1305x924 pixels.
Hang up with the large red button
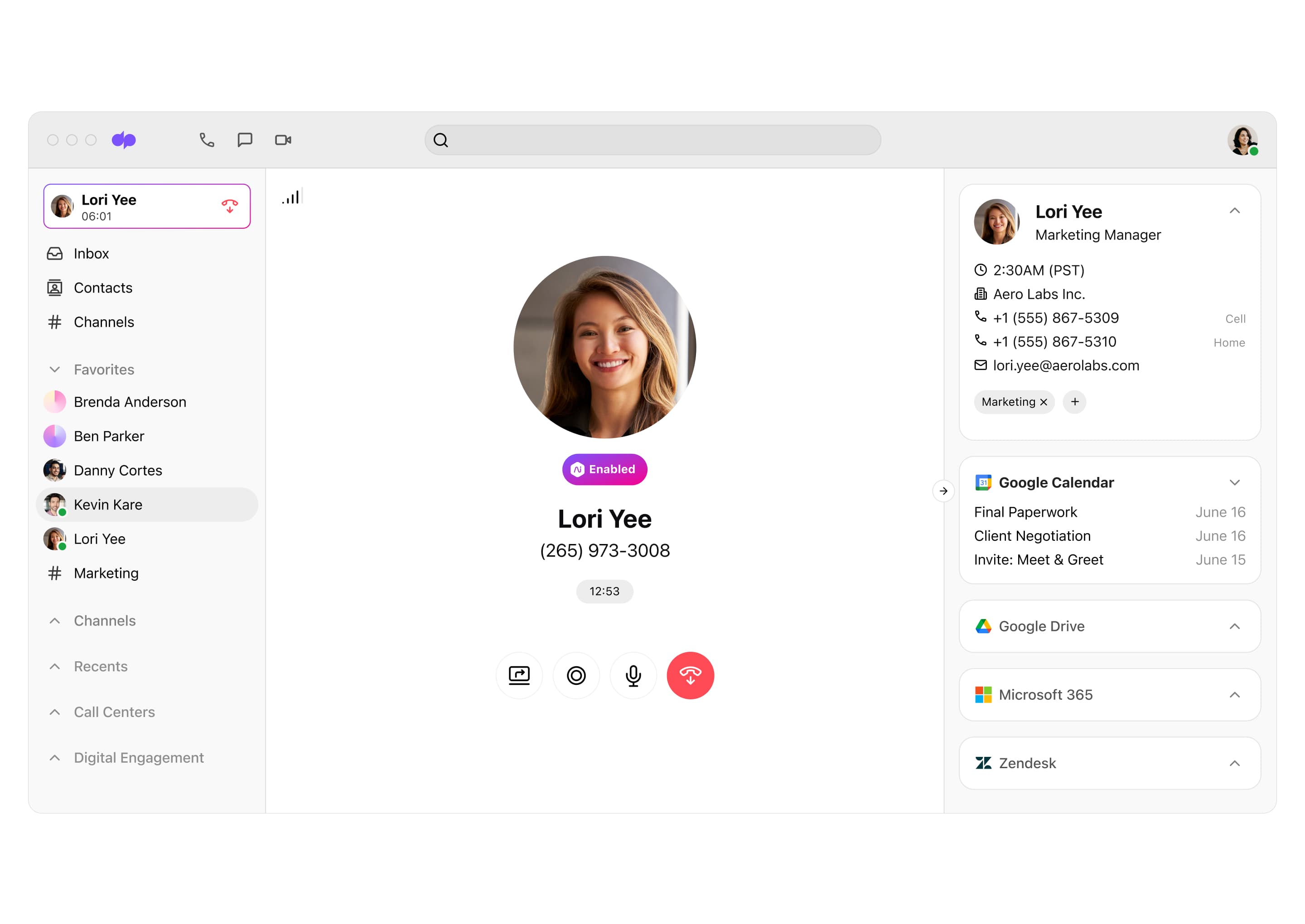690,675
